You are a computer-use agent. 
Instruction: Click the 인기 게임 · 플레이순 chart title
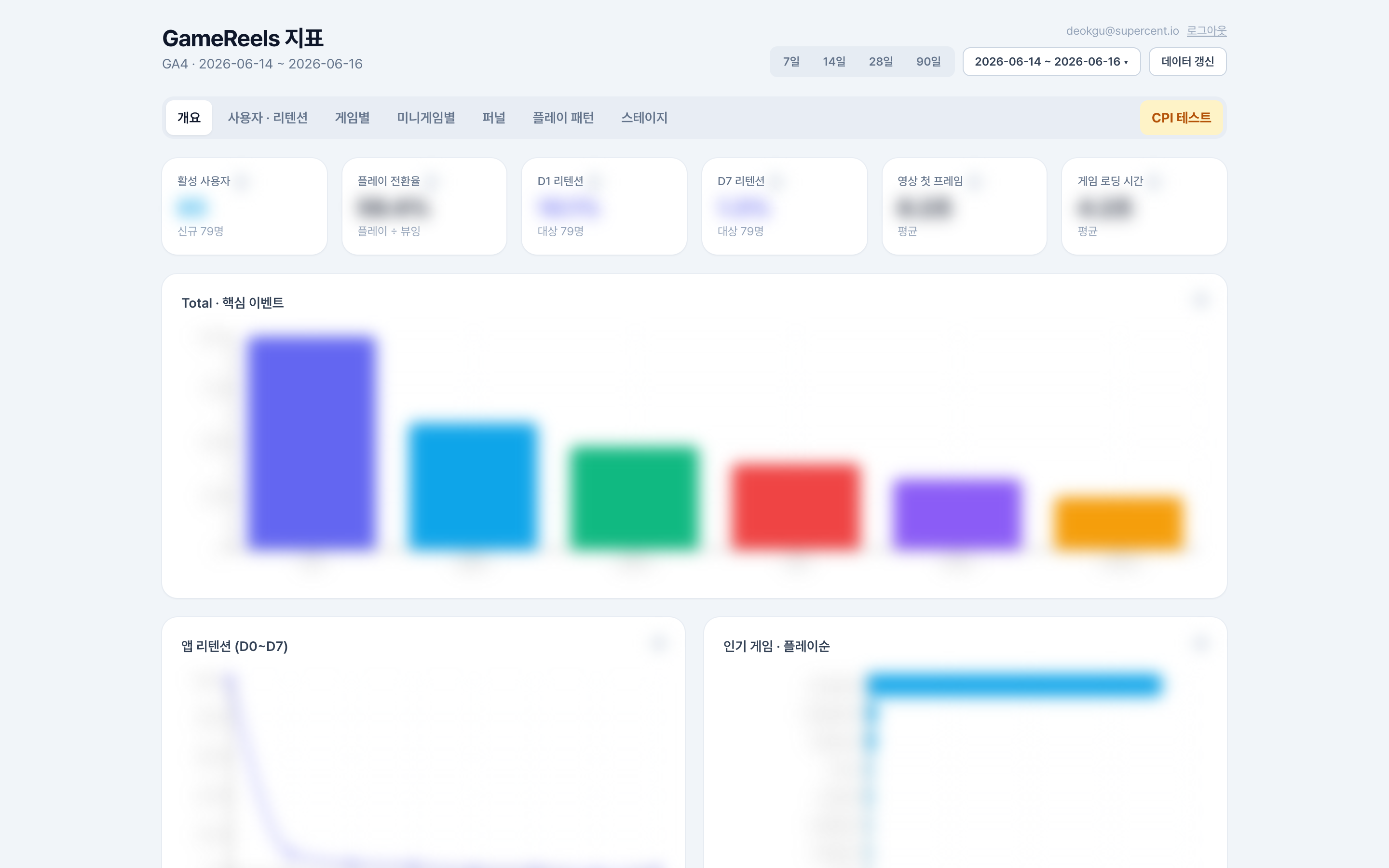776,646
